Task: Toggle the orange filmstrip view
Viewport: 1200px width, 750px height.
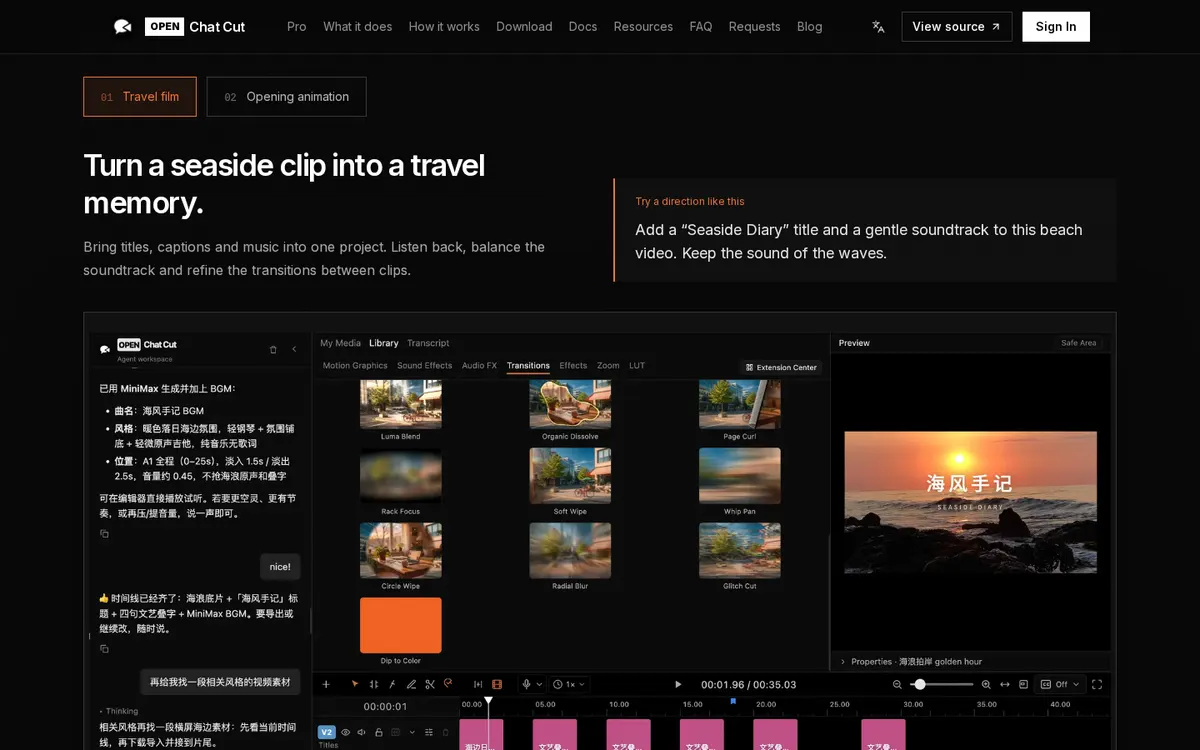Action: [x=497, y=684]
